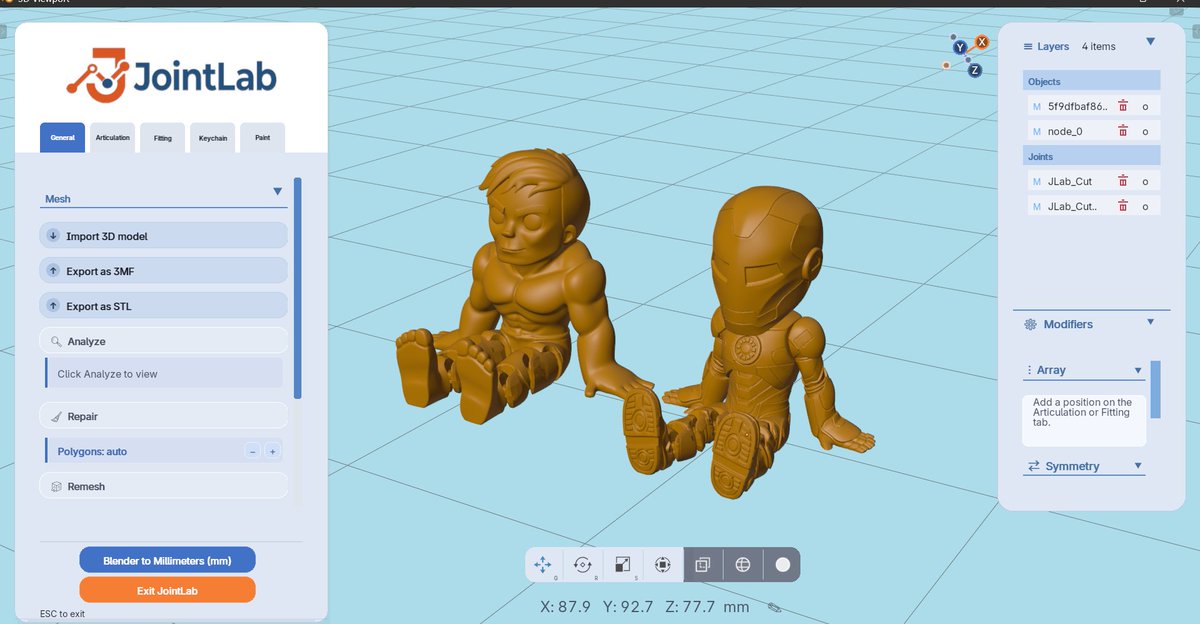
Task: Toggle visibility of JLab_Cut.. layer
Action: (x=1145, y=207)
